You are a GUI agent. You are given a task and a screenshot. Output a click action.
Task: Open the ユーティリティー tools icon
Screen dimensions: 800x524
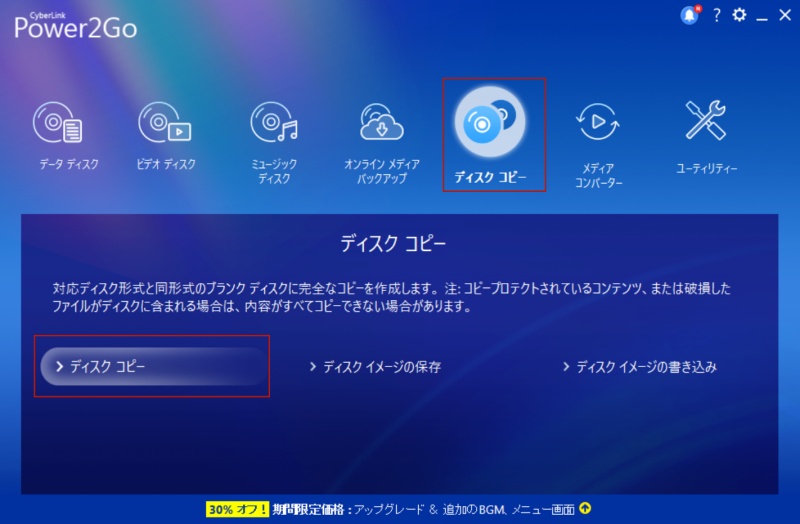click(706, 120)
